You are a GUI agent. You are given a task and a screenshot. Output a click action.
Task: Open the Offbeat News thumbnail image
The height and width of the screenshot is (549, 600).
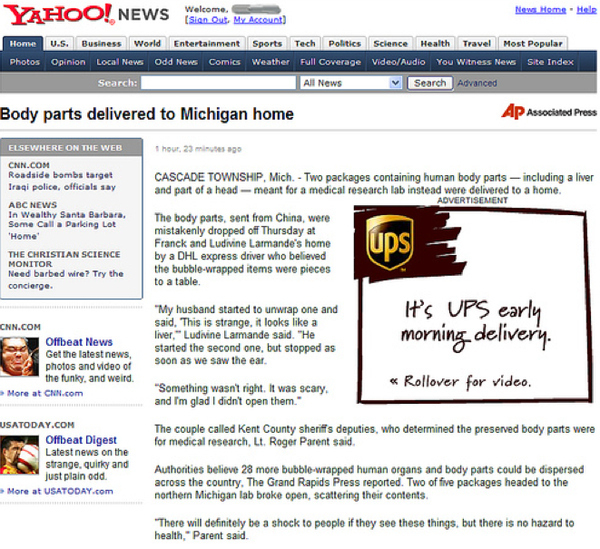click(19, 357)
